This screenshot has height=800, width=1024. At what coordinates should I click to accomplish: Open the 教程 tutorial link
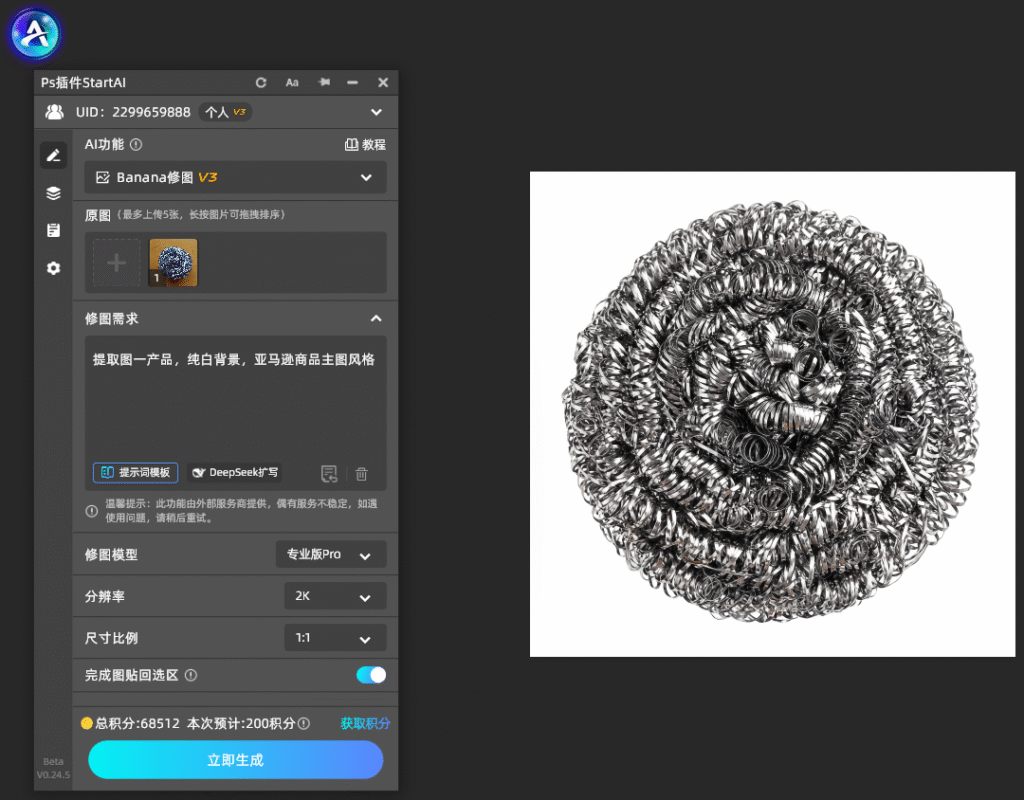pos(365,144)
